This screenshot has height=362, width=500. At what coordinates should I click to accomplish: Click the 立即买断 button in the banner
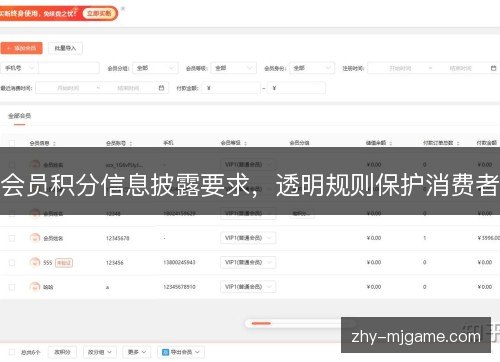tap(99, 13)
